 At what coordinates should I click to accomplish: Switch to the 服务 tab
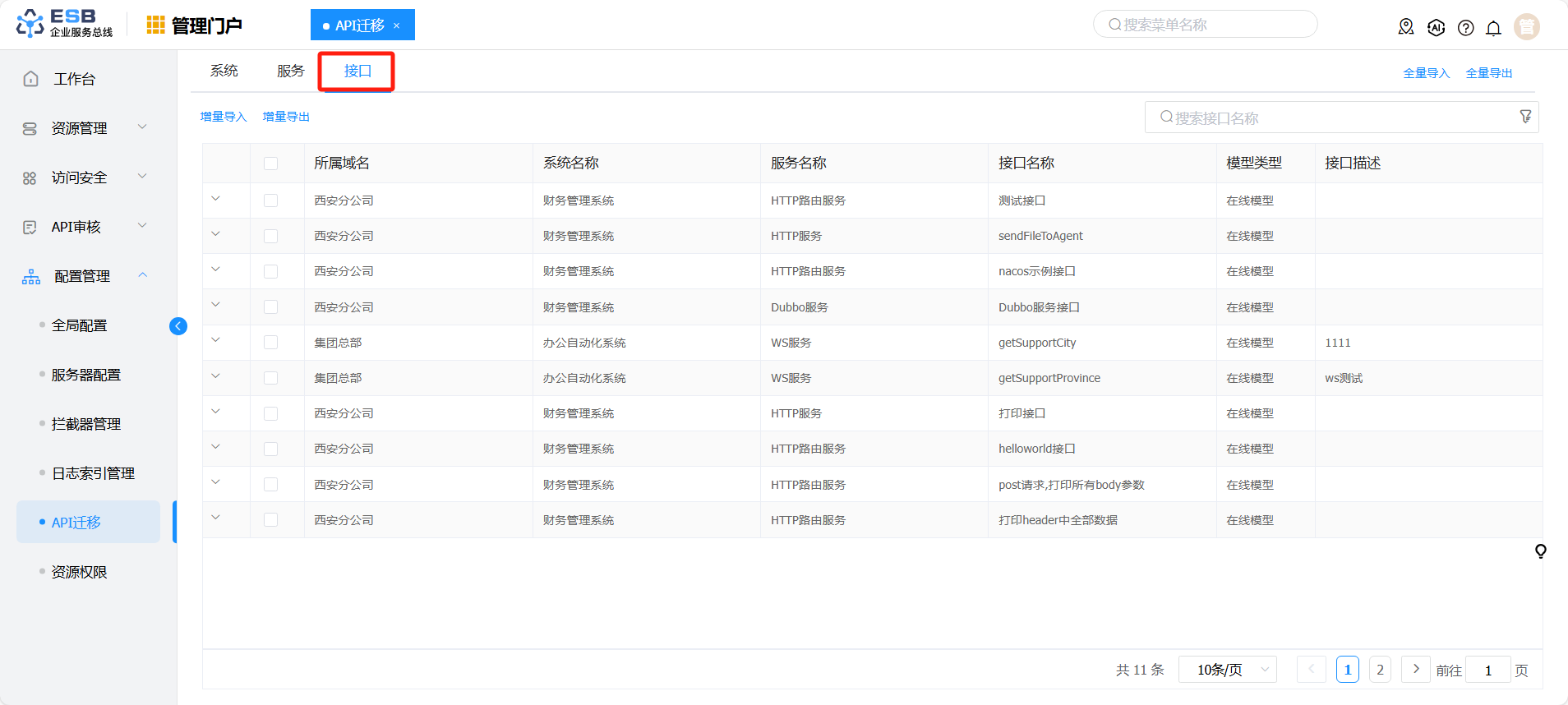tap(290, 71)
